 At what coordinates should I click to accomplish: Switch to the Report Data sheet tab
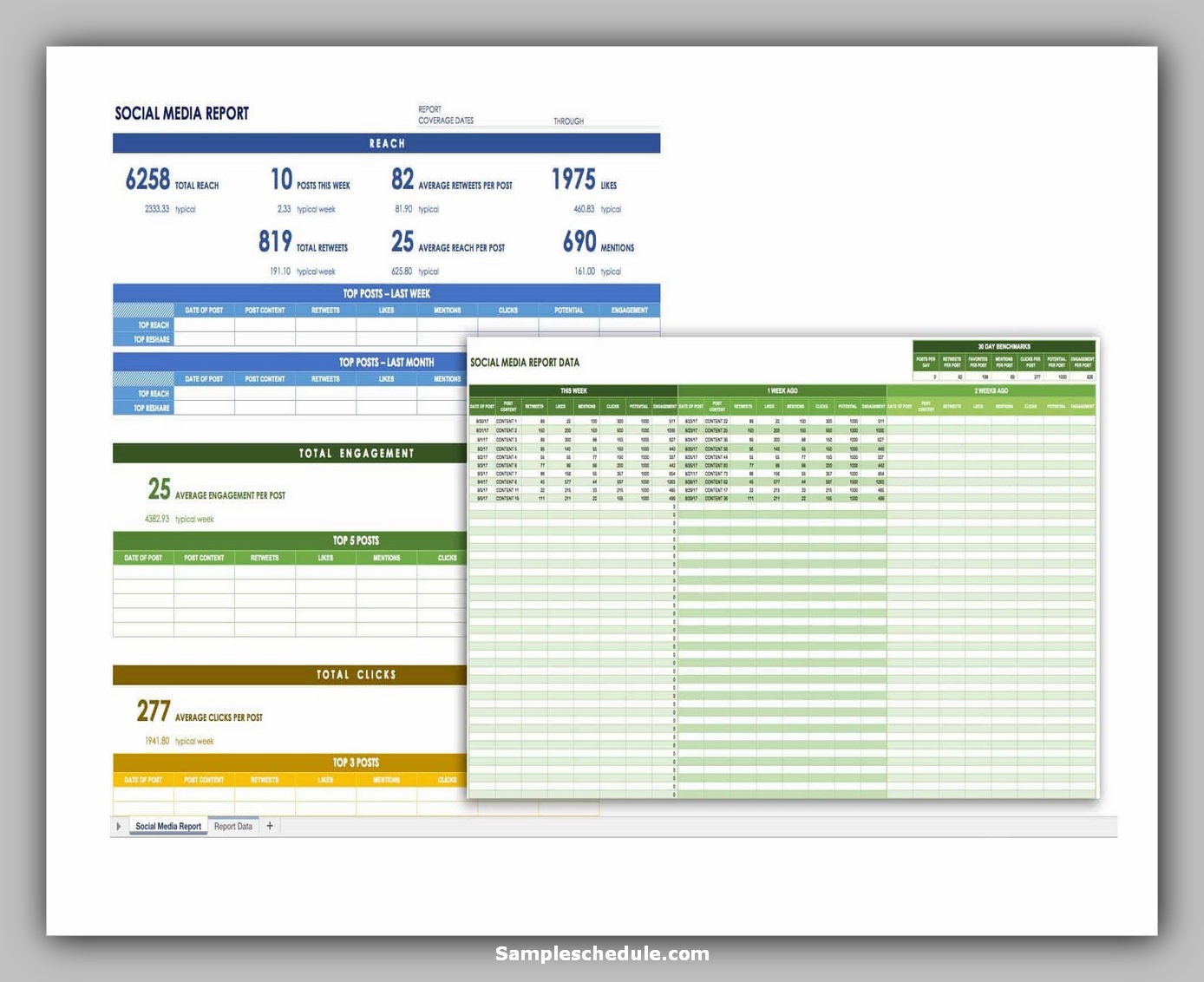click(x=232, y=826)
